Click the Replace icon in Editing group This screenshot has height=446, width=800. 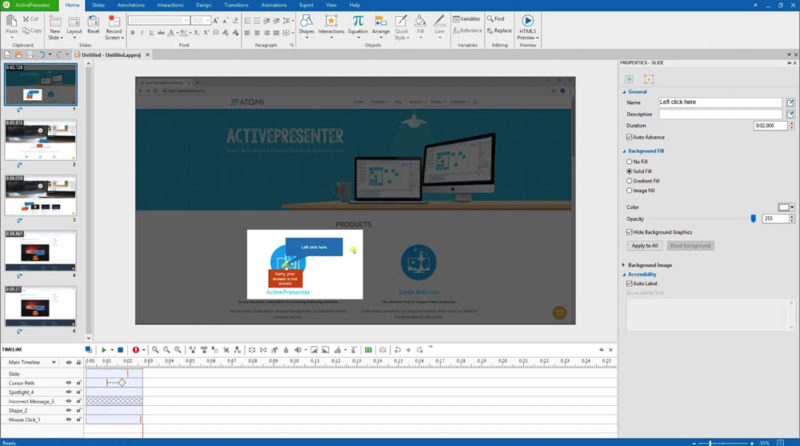pyautogui.click(x=490, y=31)
